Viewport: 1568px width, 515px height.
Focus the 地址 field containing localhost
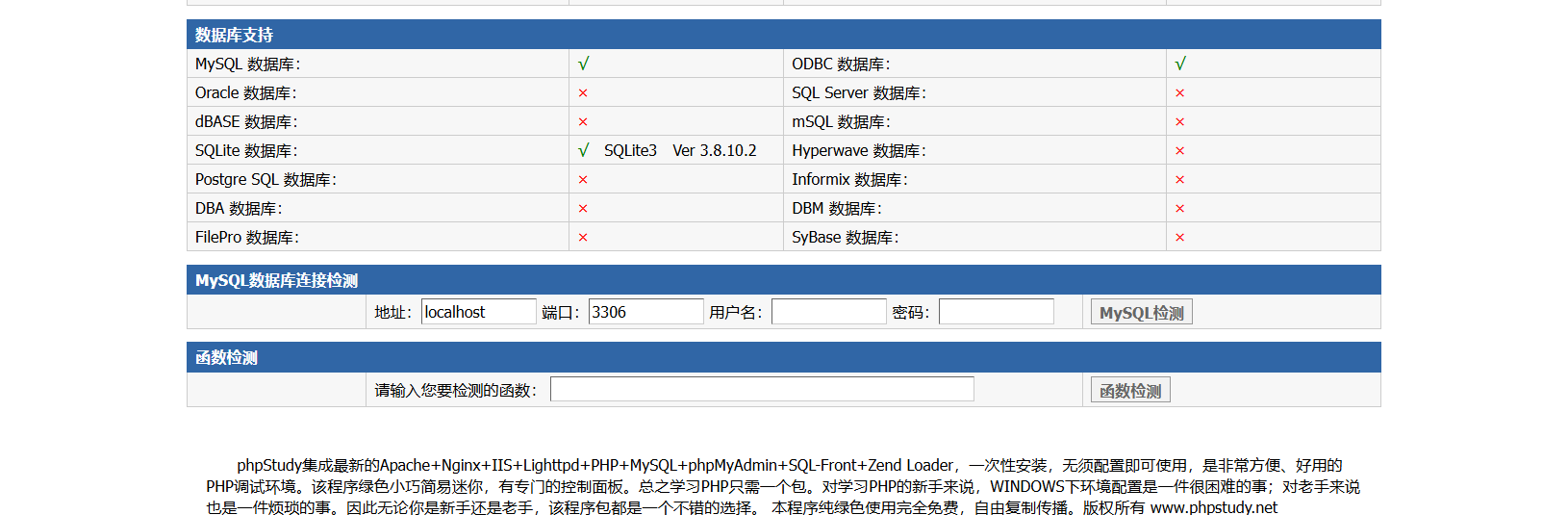(x=478, y=312)
